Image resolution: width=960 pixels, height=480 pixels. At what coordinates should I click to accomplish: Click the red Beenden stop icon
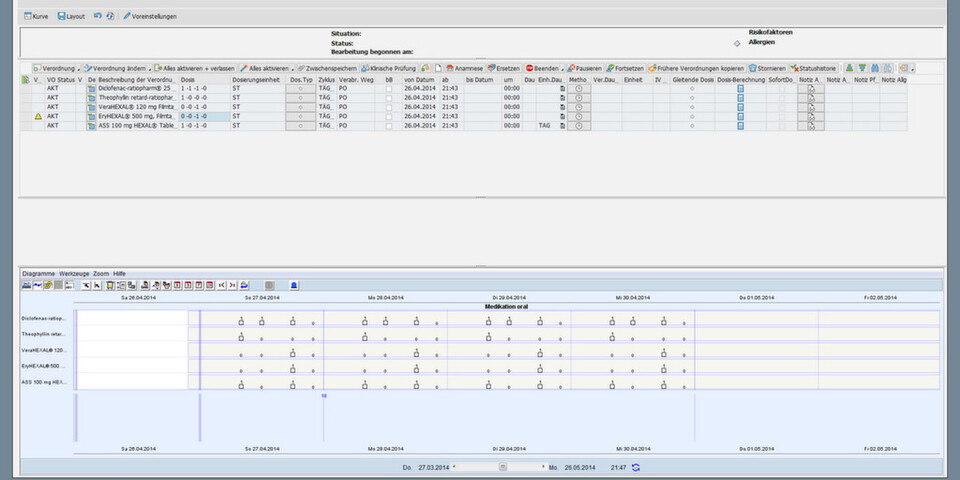530,68
